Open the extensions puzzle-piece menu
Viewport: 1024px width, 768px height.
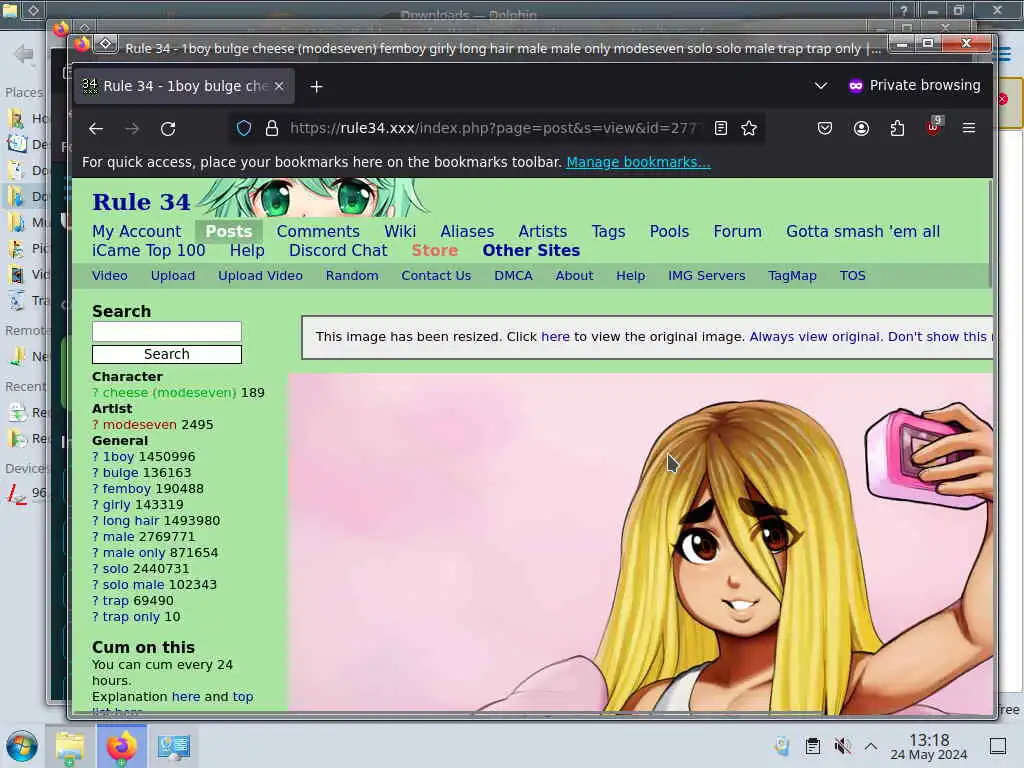(x=897, y=128)
